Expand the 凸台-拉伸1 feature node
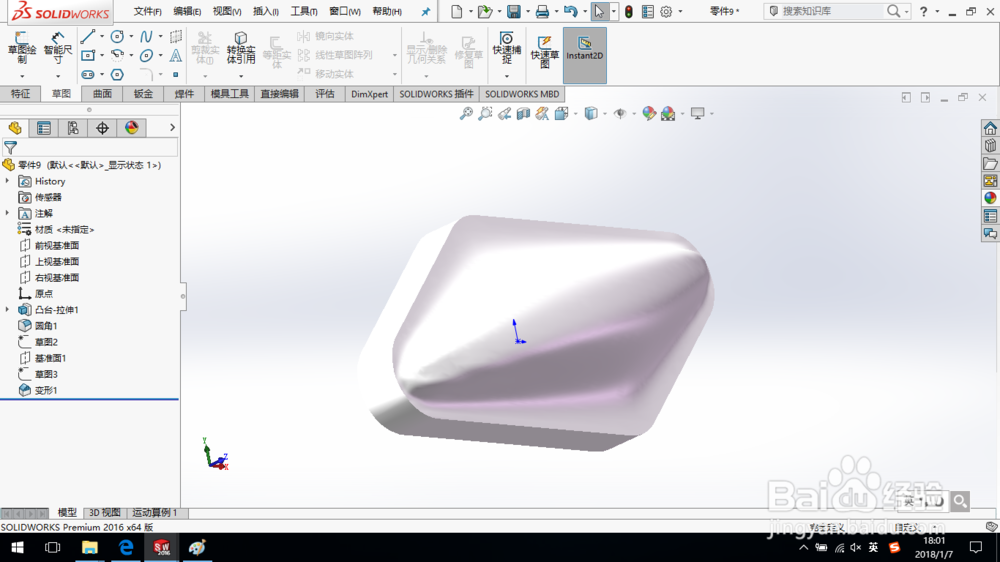This screenshot has width=1000, height=562. 8,309
